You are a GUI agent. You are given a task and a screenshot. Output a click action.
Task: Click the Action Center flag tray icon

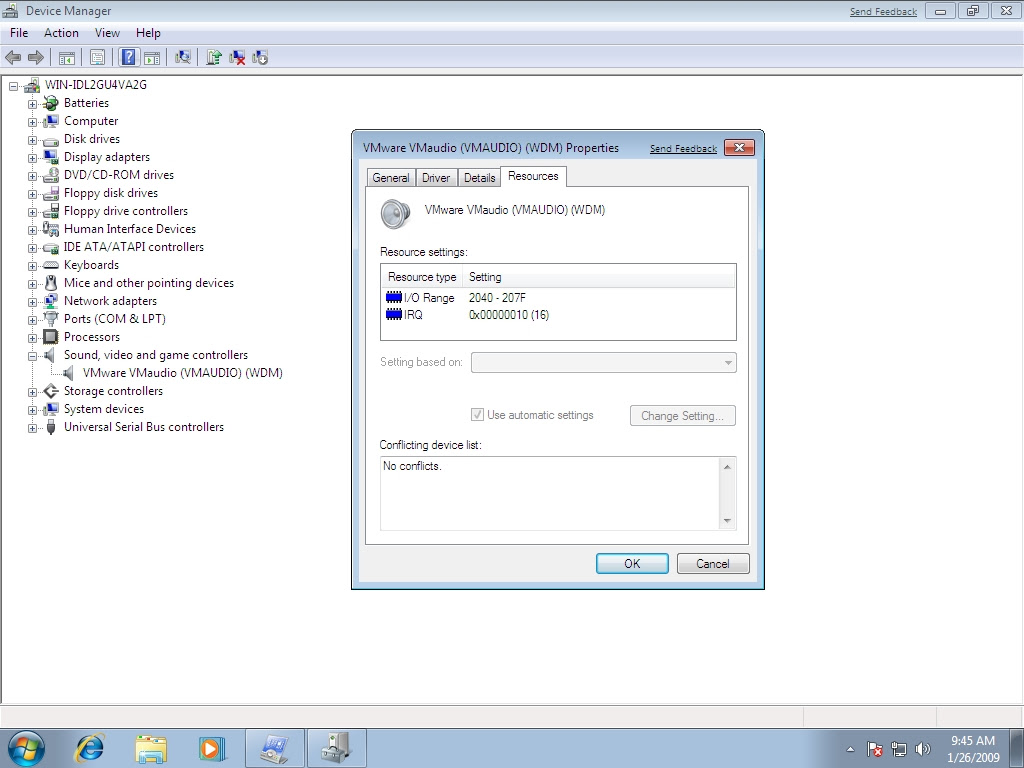pyautogui.click(x=874, y=749)
